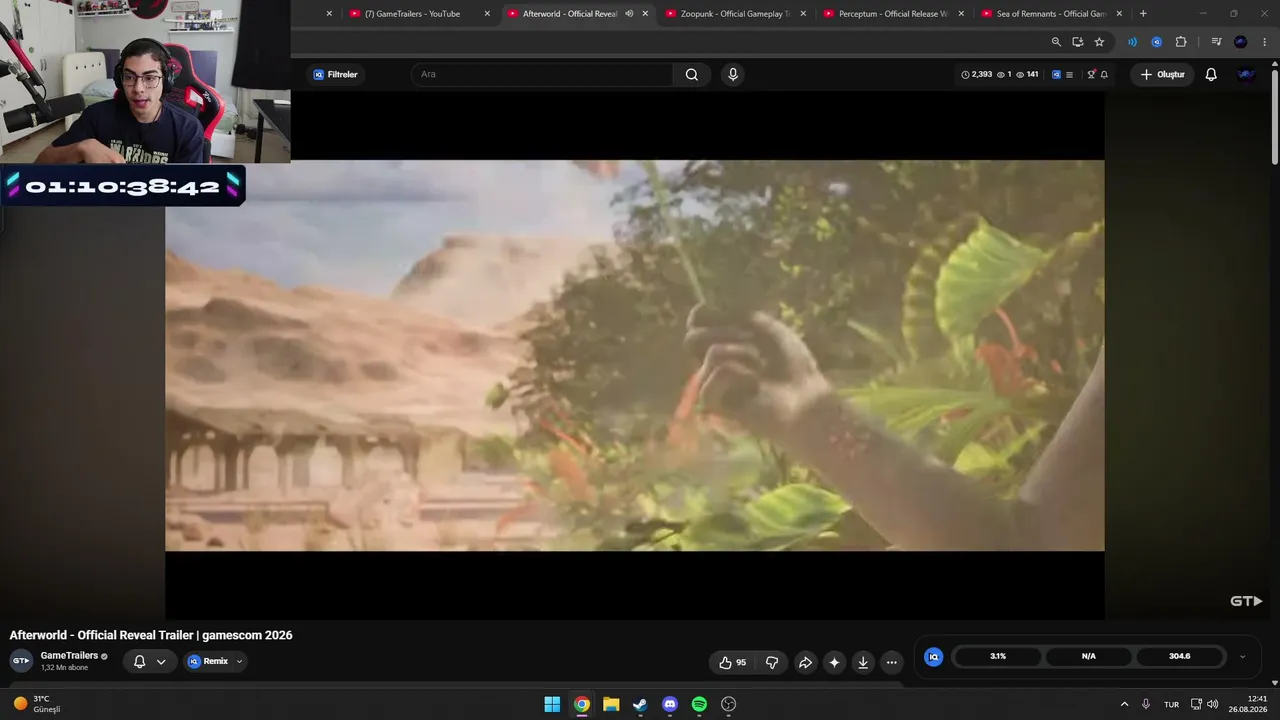Close the Sea of Remnants tab
Screen dimensions: 1280x720
click(1119, 14)
